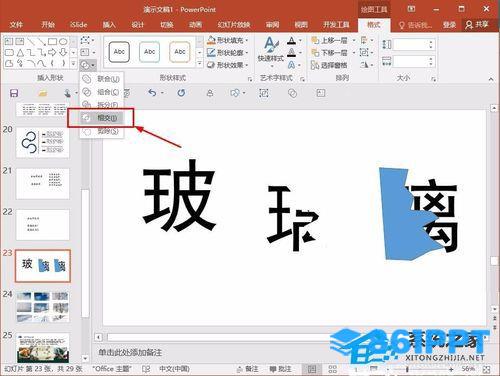500x376 pixels.
Task: Toggle the 批注 comments pane in status bar
Action: click(x=280, y=369)
